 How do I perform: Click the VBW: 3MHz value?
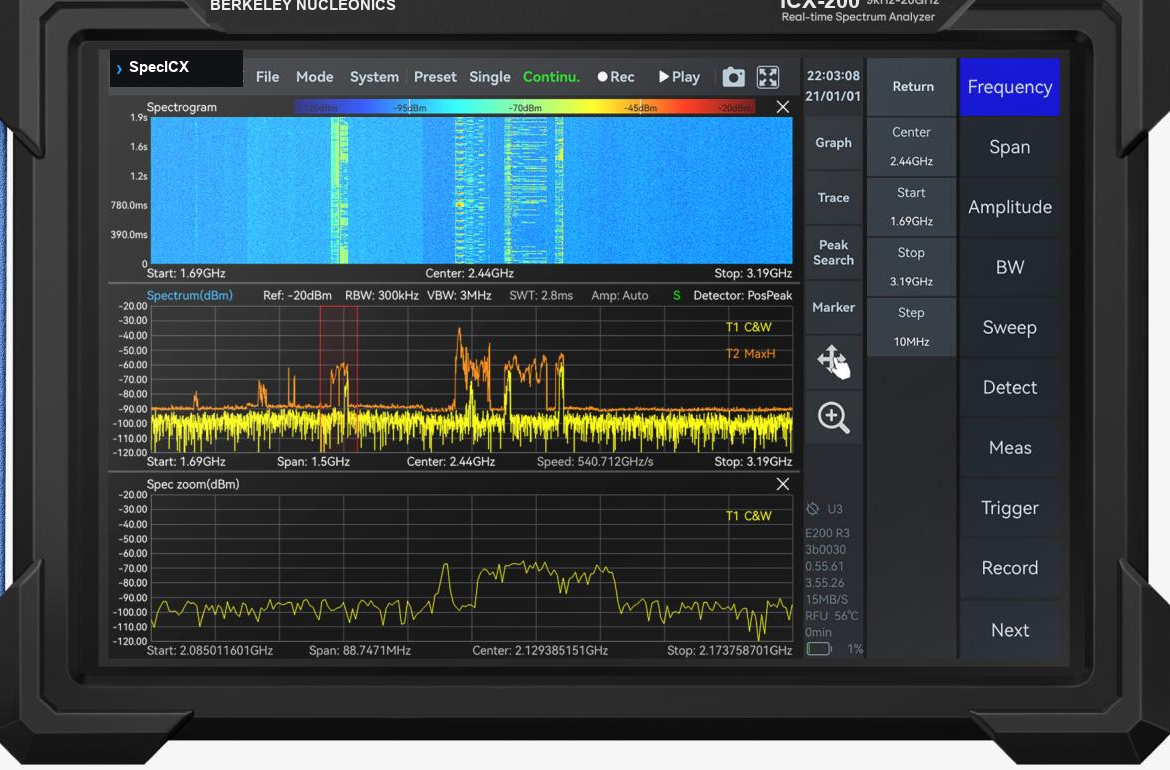(459, 295)
